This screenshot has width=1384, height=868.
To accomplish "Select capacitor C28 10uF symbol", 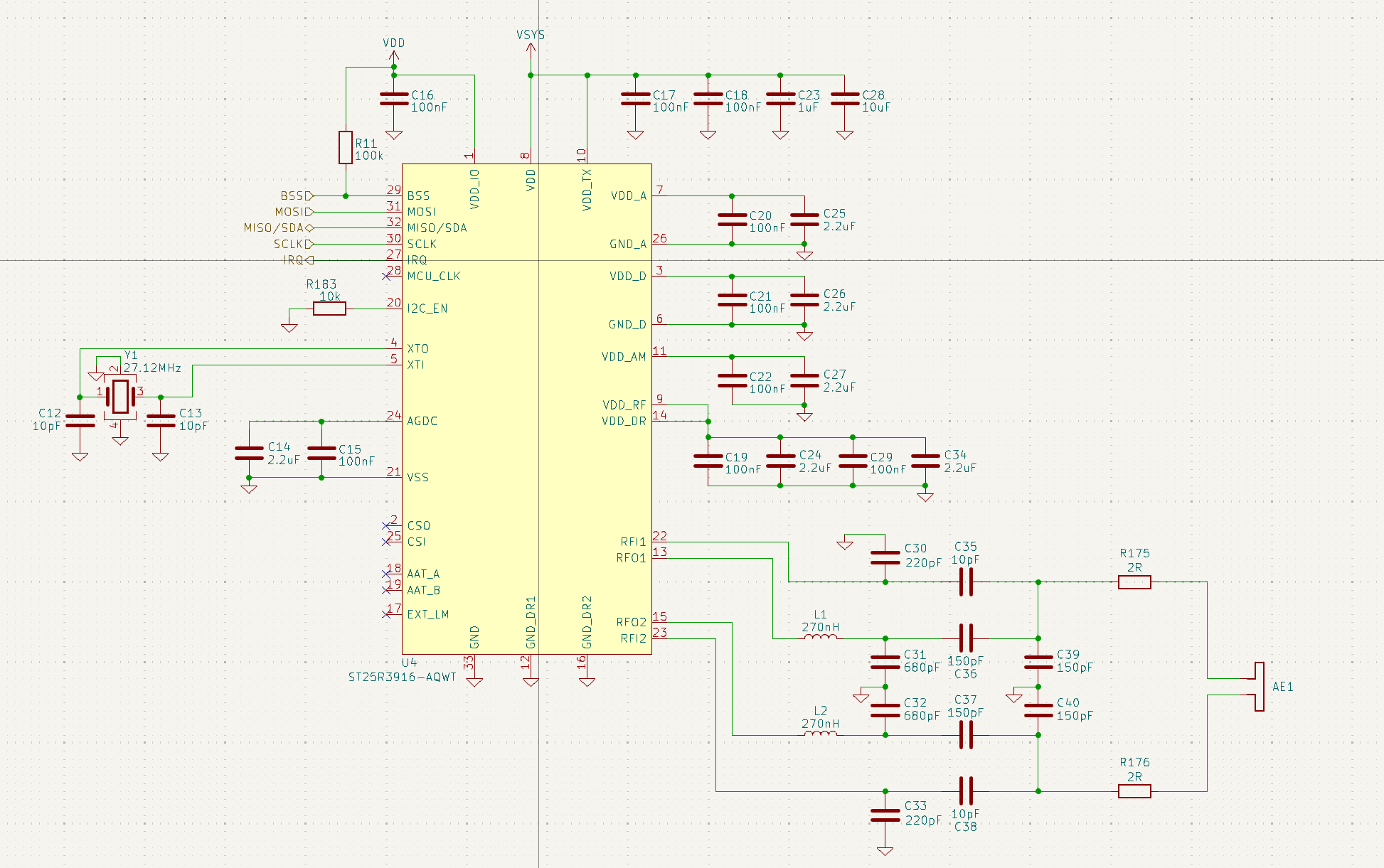I will [x=845, y=99].
